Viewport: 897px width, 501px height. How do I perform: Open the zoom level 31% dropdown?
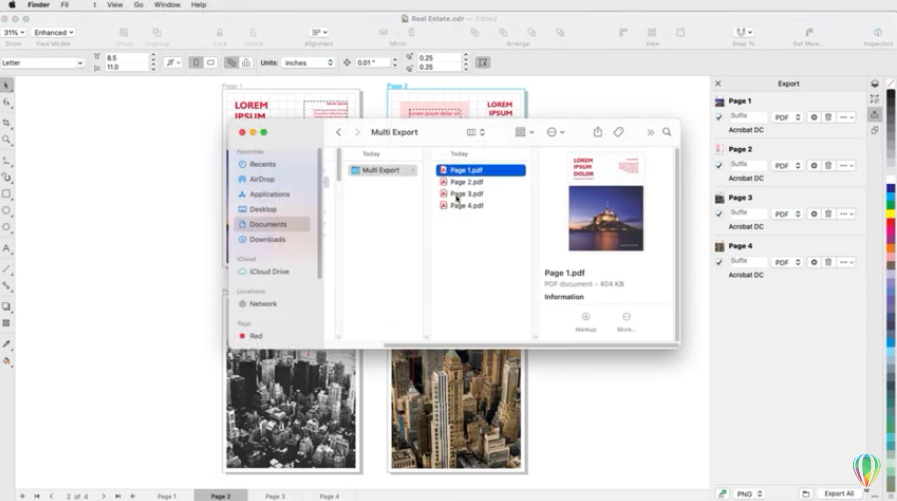[14, 33]
